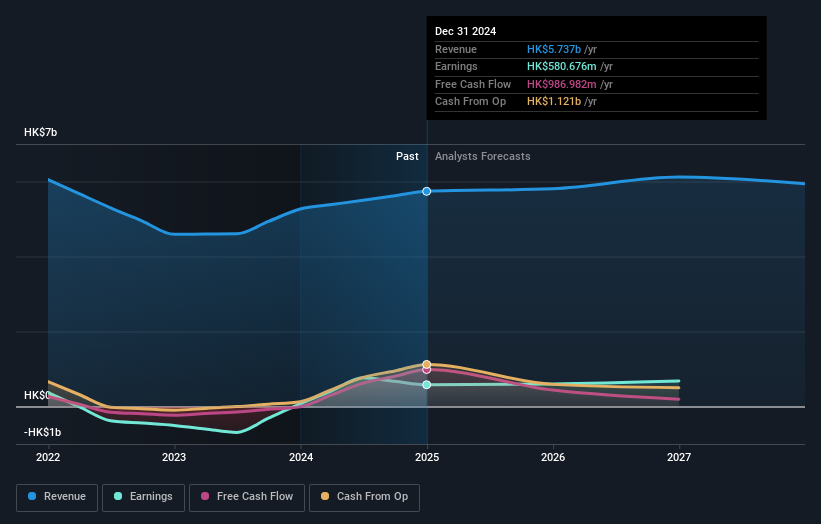
Task: Click the Dec 31 2024 tooltip date
Action: tap(465, 31)
